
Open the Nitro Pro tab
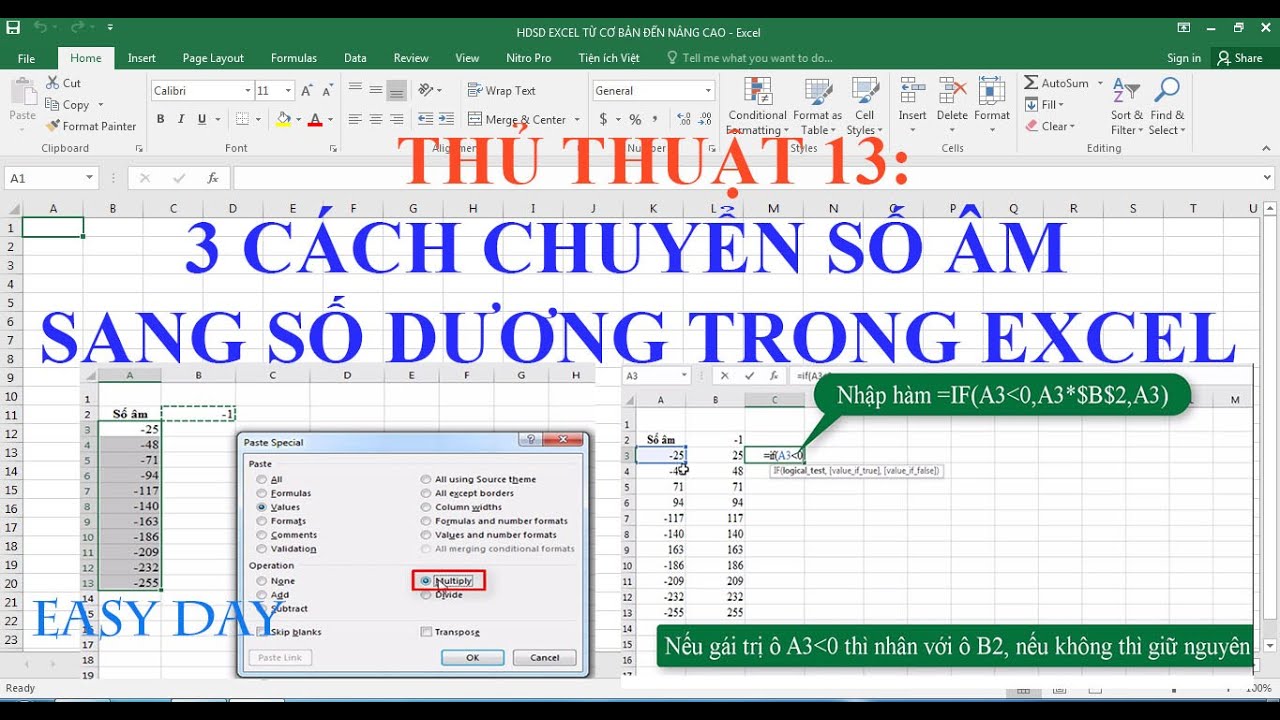tap(529, 58)
